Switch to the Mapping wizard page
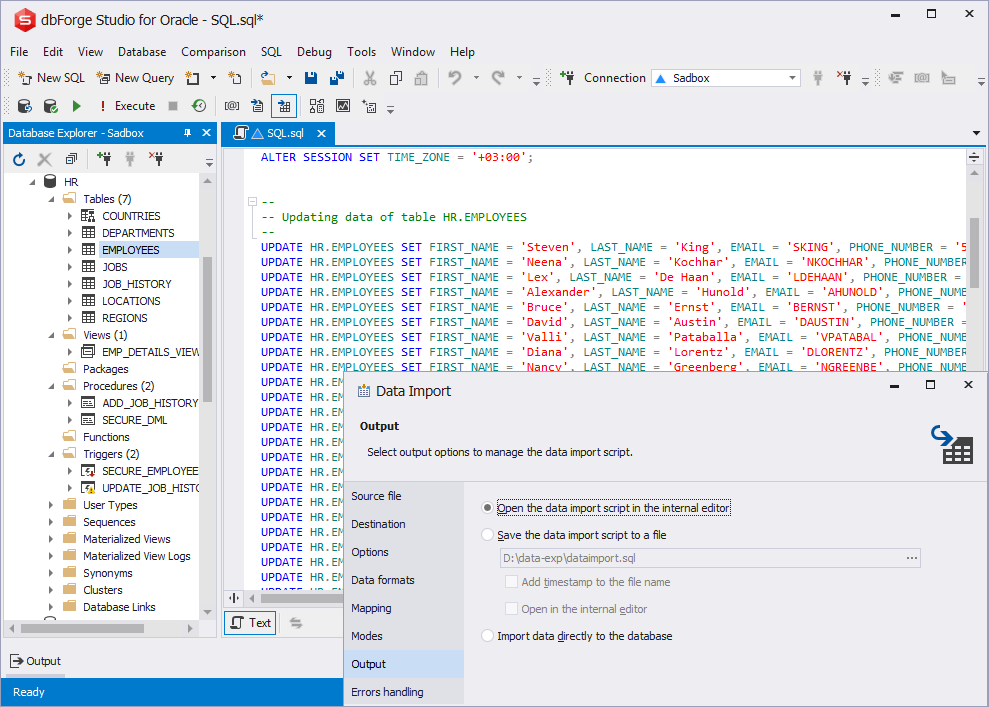 pos(372,608)
